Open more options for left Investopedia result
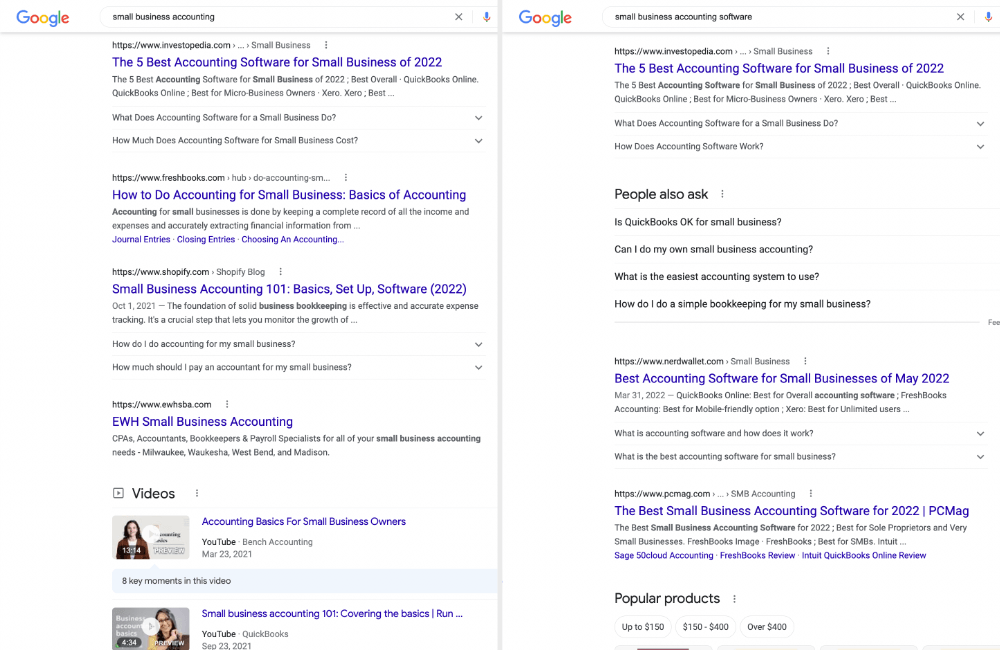Image resolution: width=1000 pixels, height=650 pixels. (326, 45)
